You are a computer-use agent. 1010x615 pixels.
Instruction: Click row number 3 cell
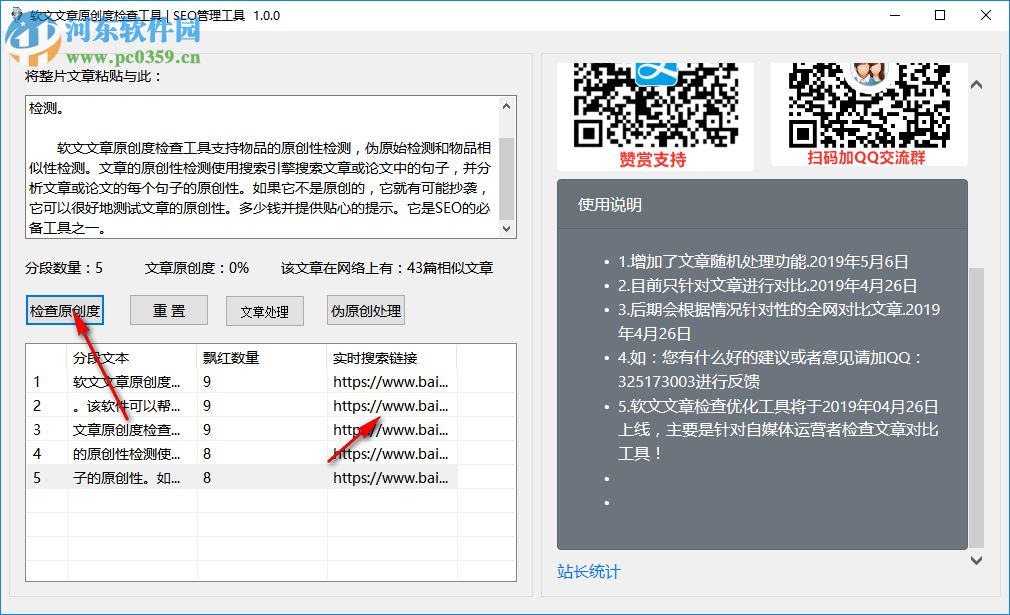pos(37,430)
